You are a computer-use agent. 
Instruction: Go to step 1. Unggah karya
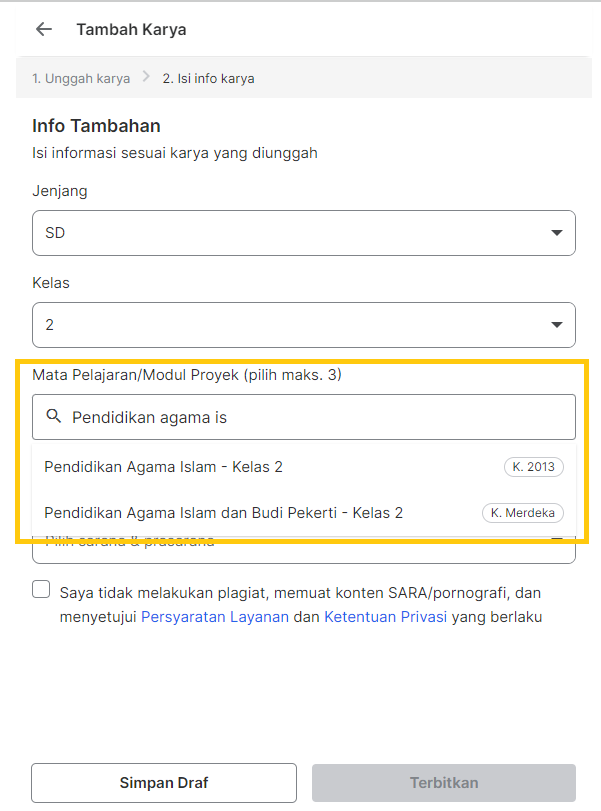[80, 77]
